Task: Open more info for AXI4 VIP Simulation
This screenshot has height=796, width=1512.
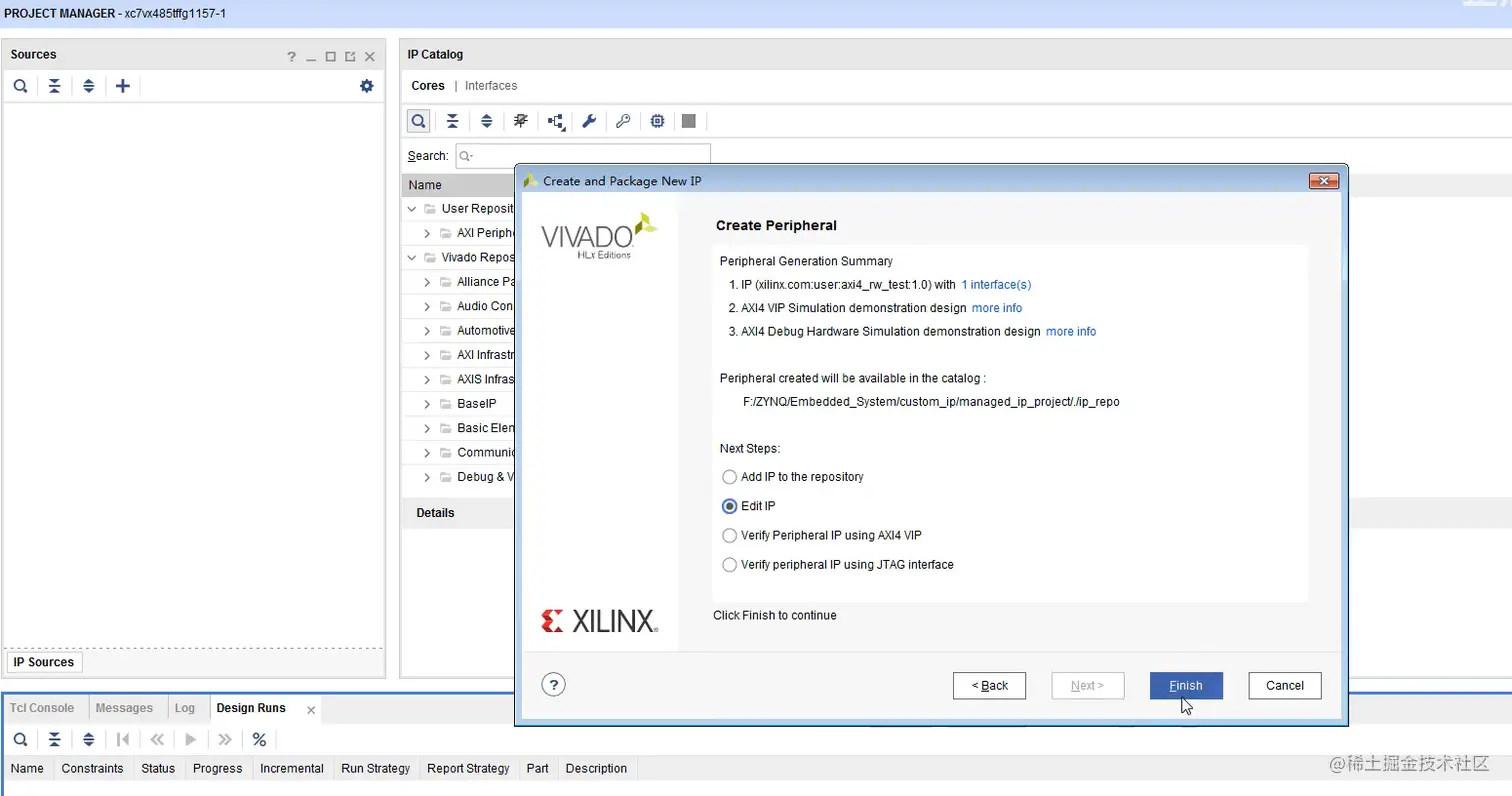Action: tap(997, 308)
